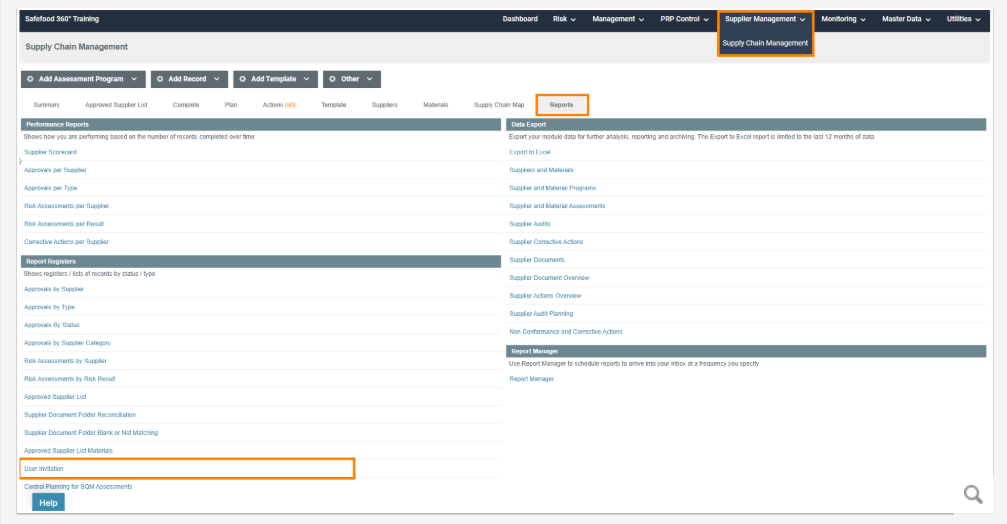Go to Dashboard in top navigation
Screen dimensions: 1007x524
(x=520, y=19)
